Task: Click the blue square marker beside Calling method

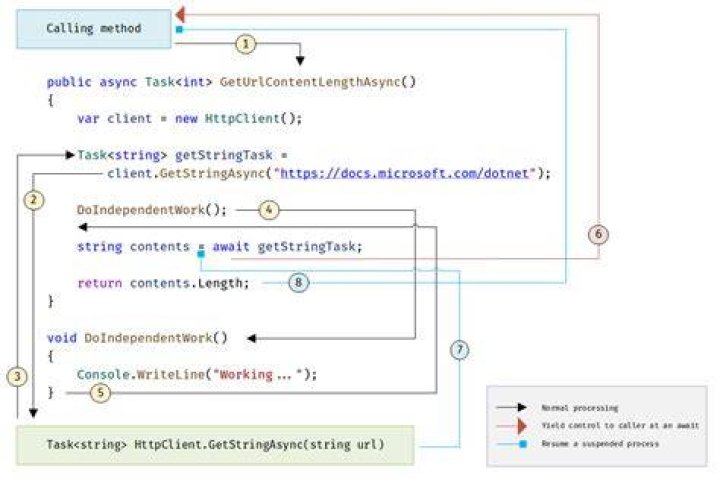Action: pyautogui.click(x=179, y=29)
